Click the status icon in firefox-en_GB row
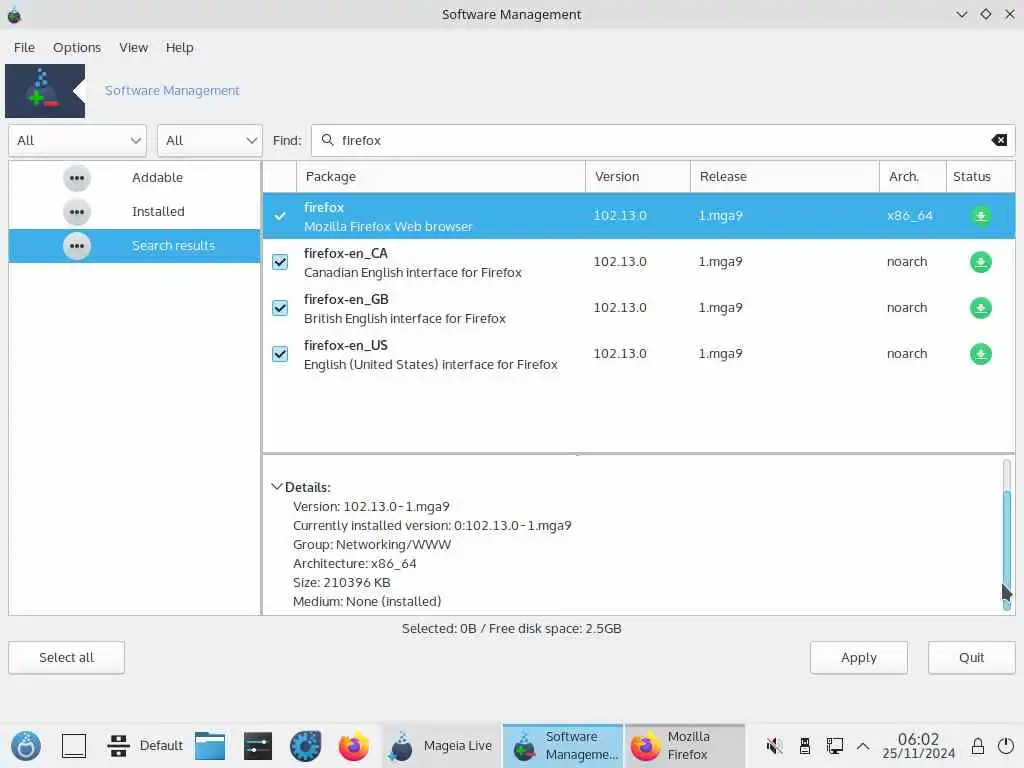The width and height of the screenshot is (1024, 768). [980, 308]
